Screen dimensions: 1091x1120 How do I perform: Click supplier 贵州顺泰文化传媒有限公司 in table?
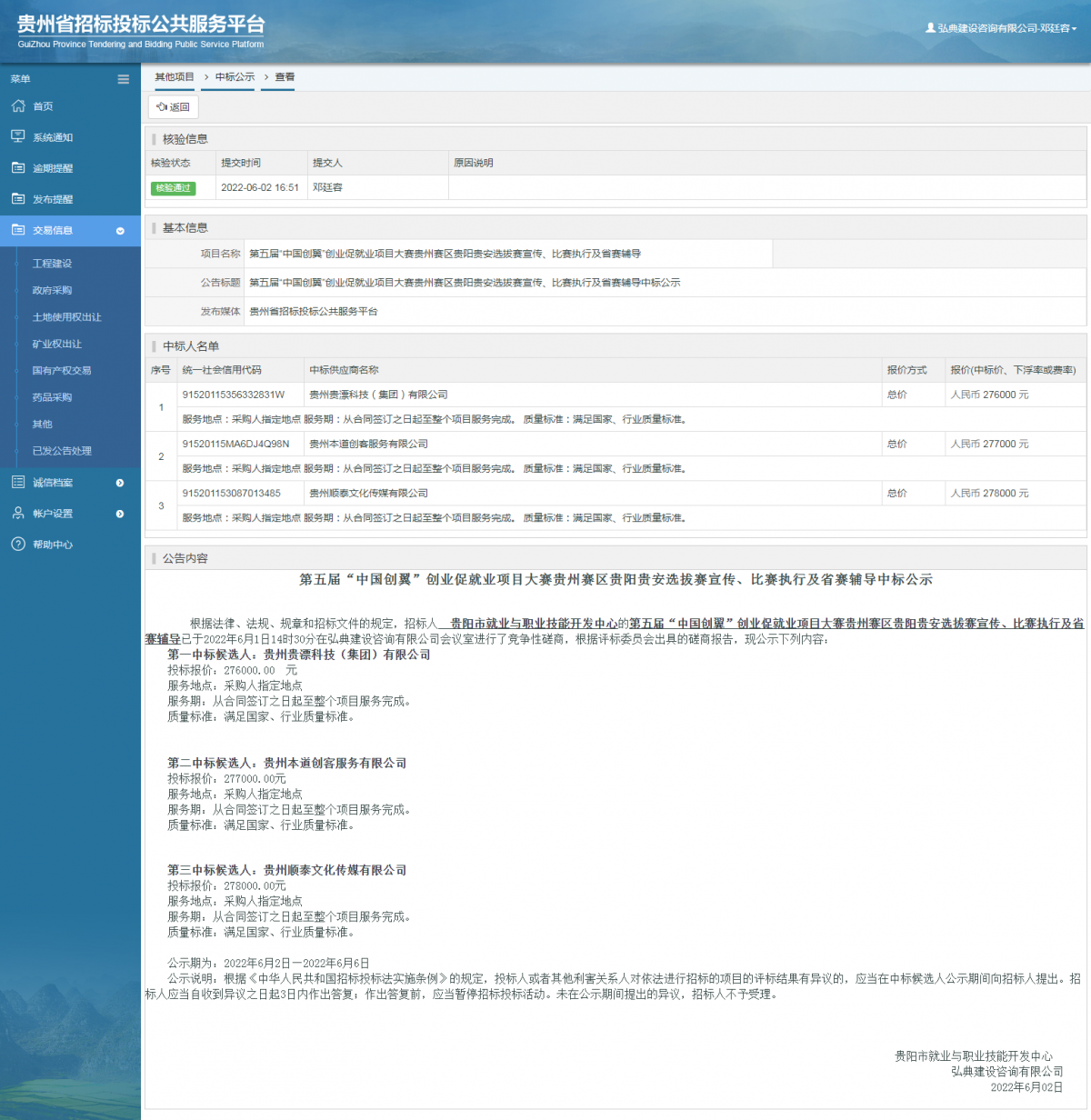click(x=368, y=493)
